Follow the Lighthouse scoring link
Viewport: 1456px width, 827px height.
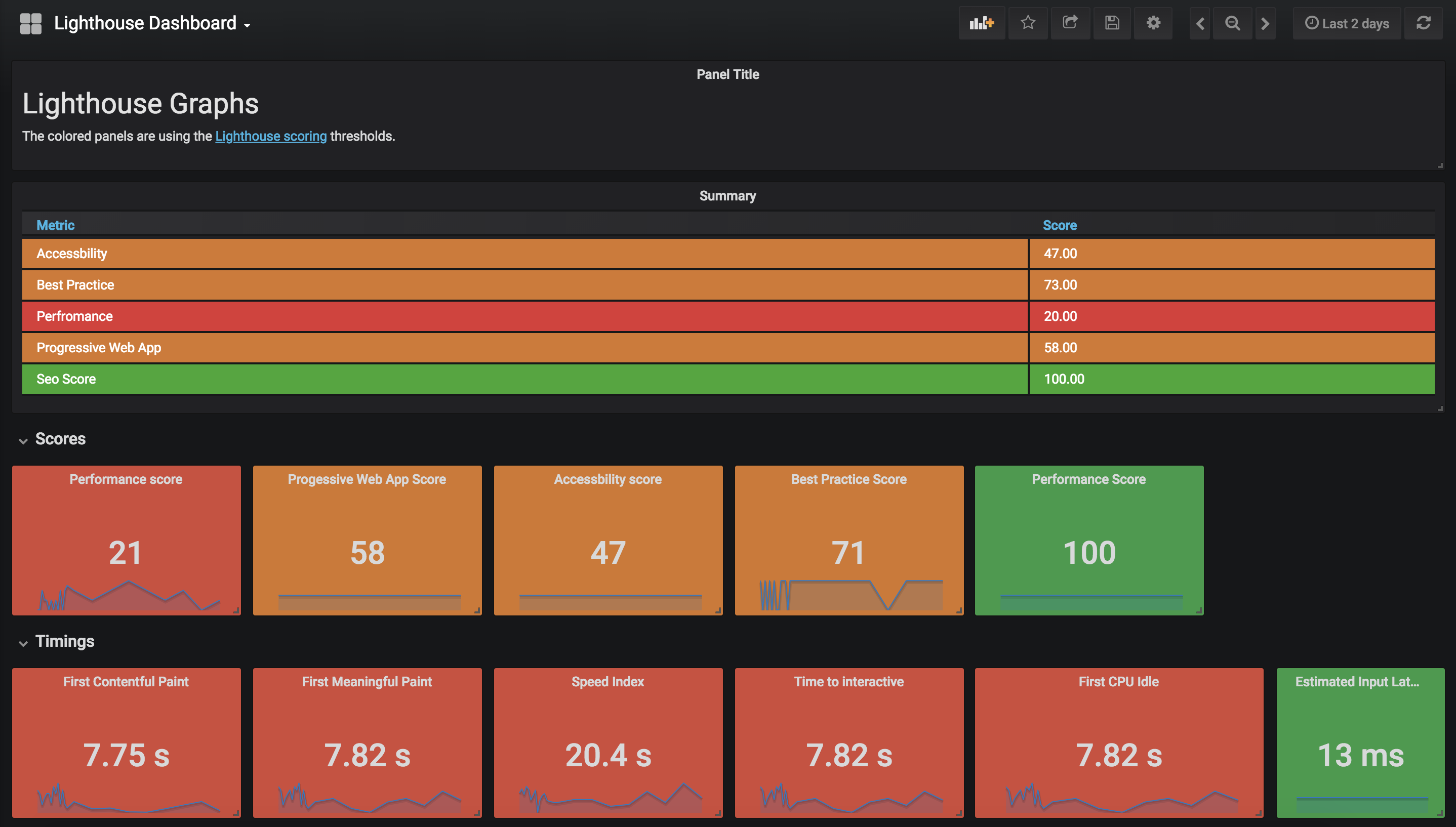(270, 136)
